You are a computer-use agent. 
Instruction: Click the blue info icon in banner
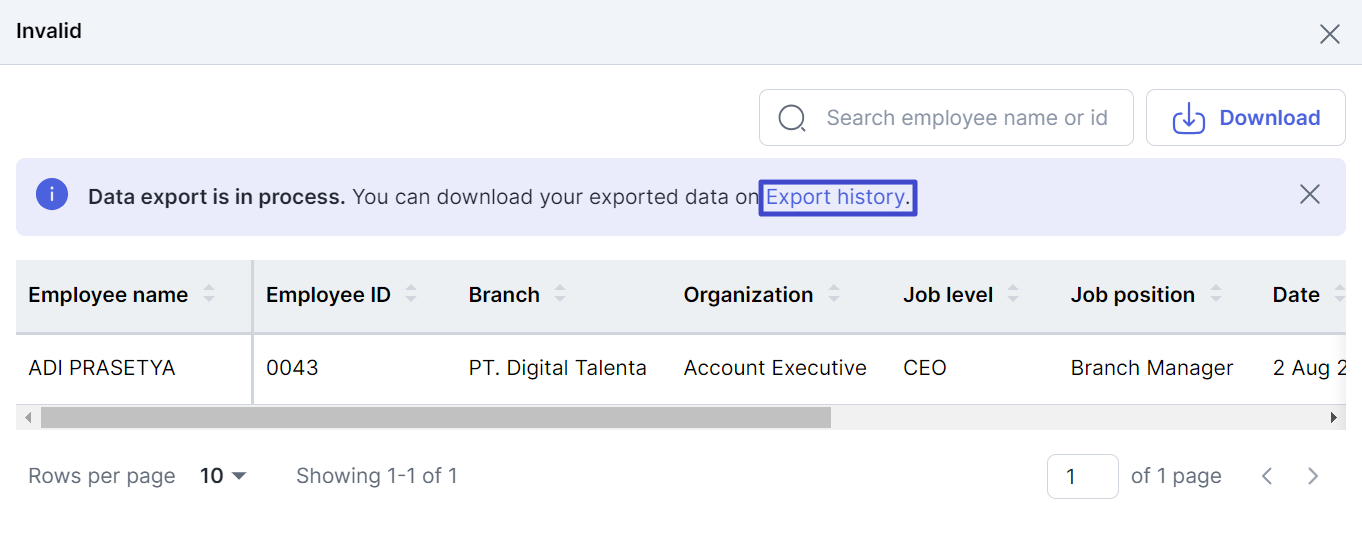pos(52,194)
